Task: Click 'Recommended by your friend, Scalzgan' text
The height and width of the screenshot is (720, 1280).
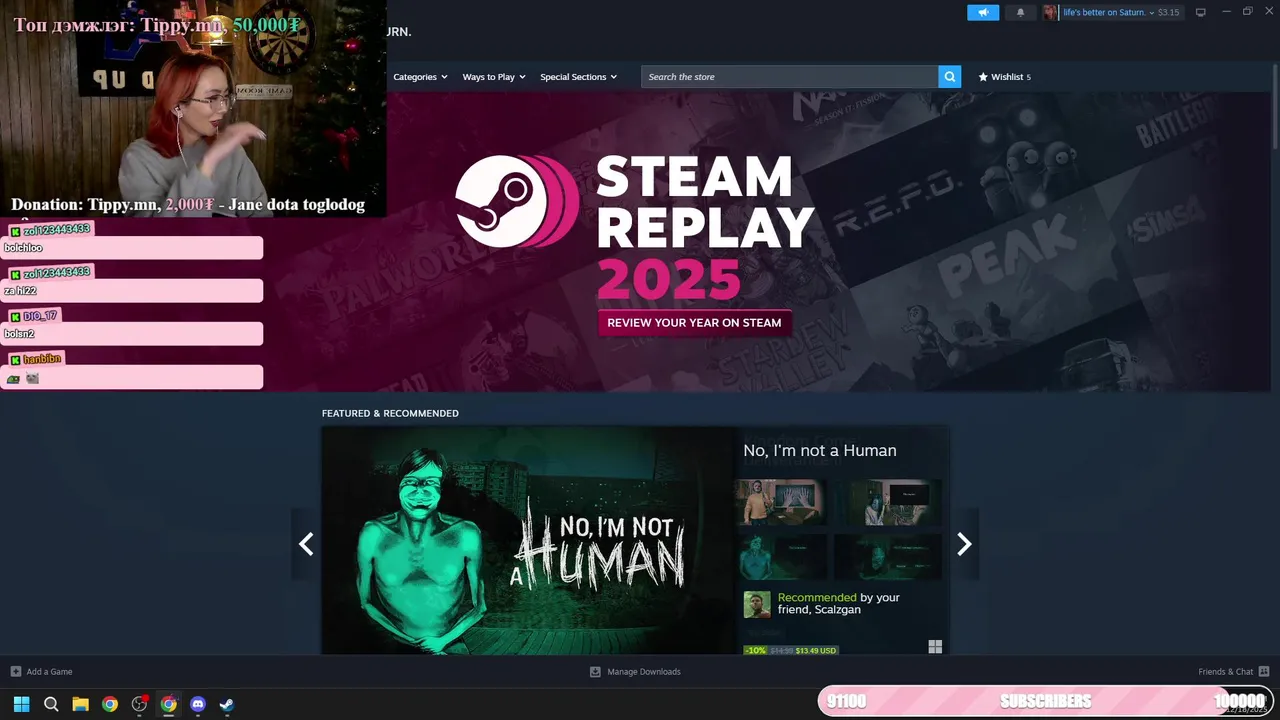Action: 839,604
